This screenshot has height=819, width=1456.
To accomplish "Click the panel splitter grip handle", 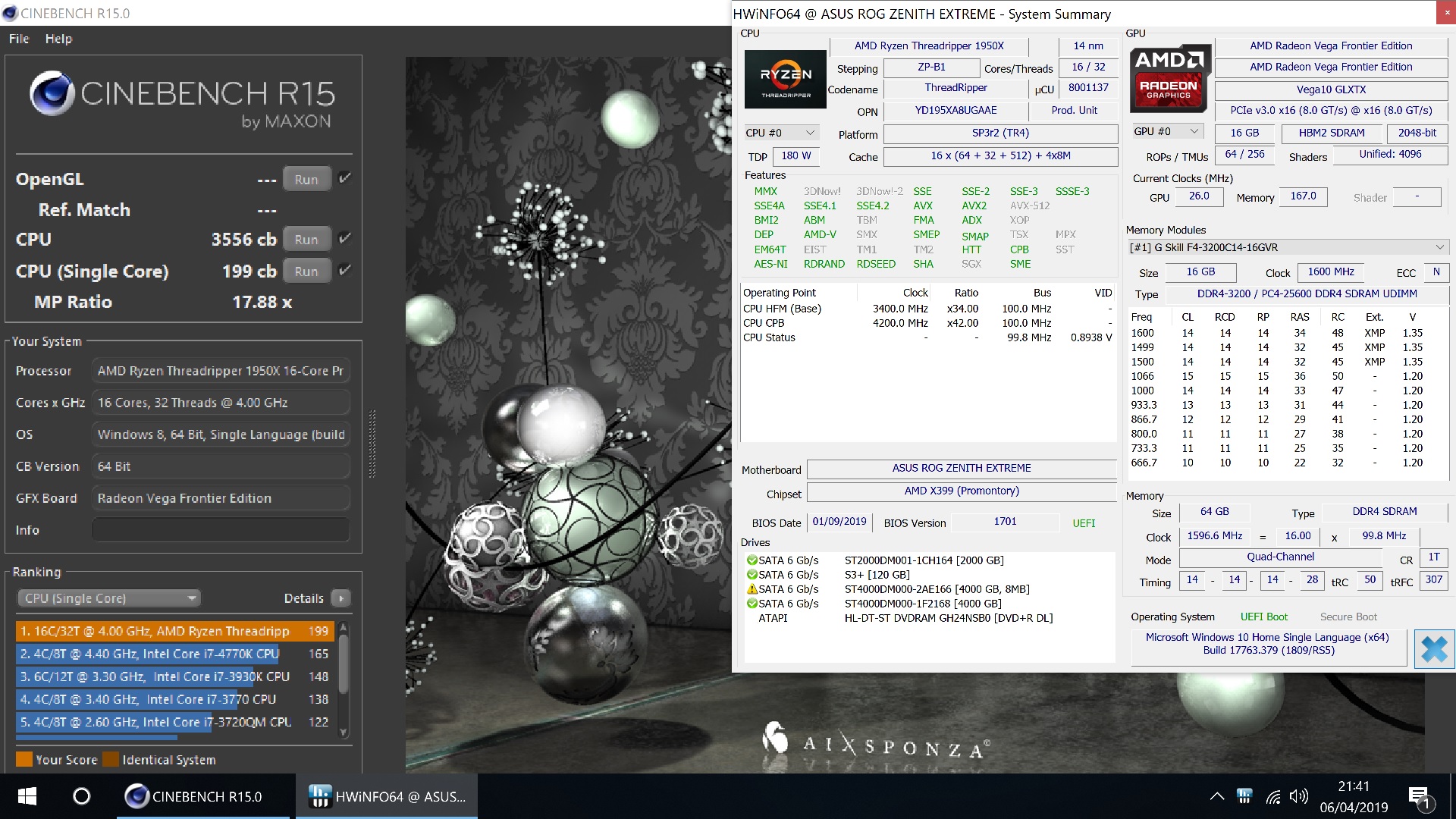I will tap(372, 444).
